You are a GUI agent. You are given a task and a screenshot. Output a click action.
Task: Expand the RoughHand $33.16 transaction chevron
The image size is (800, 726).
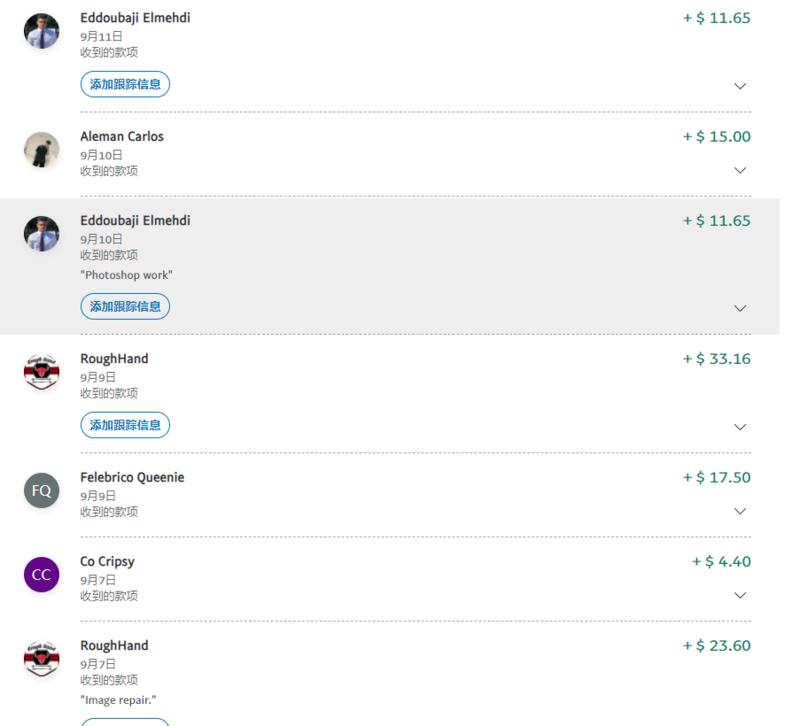coord(740,427)
